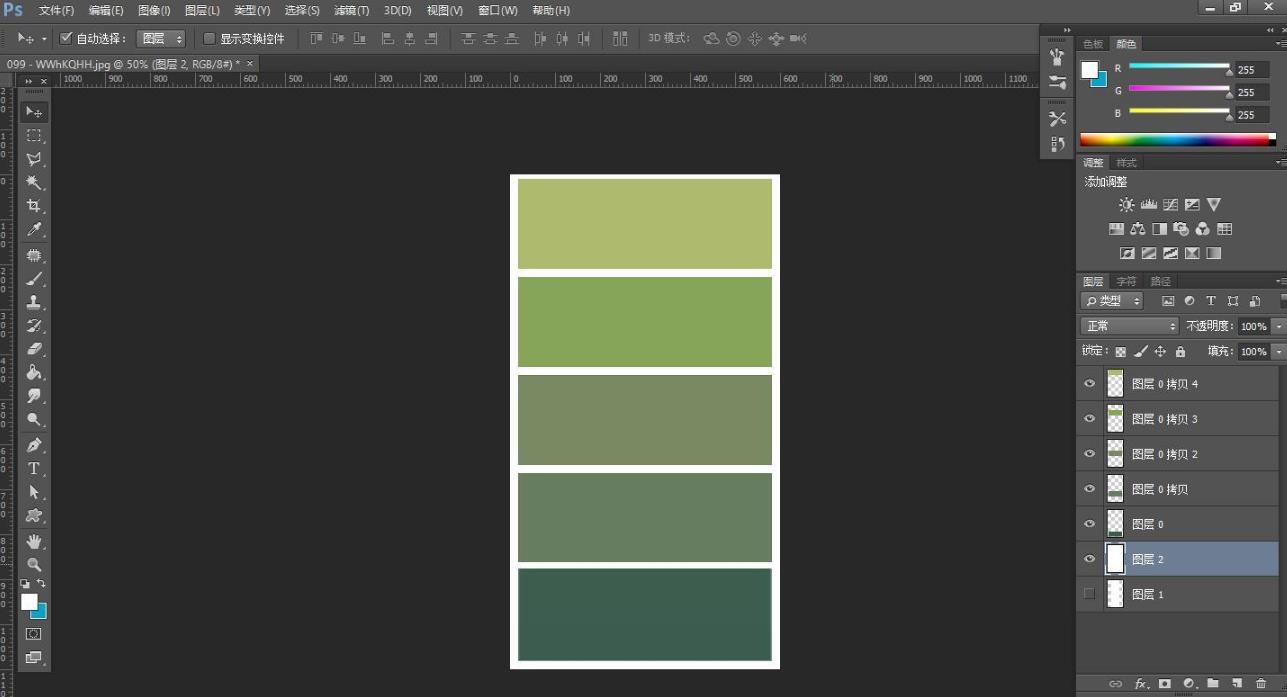This screenshot has height=697, width=1287.
Task: Select the Crop tool
Action: (34, 206)
